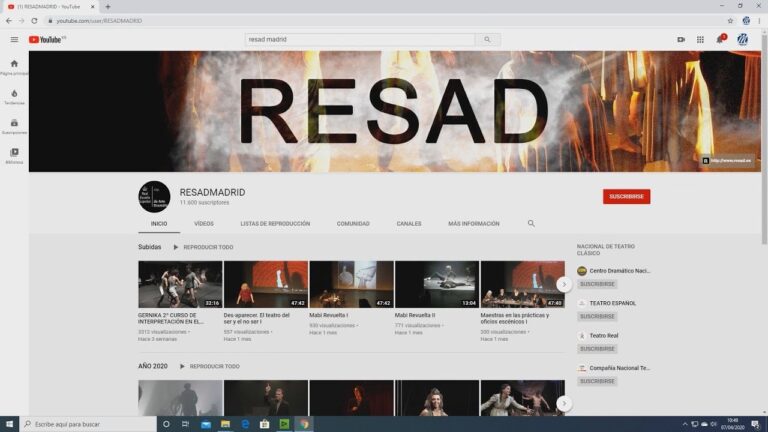This screenshot has height=432, width=768.
Task: Open Des-aparecer video thumbnail
Action: (266, 285)
